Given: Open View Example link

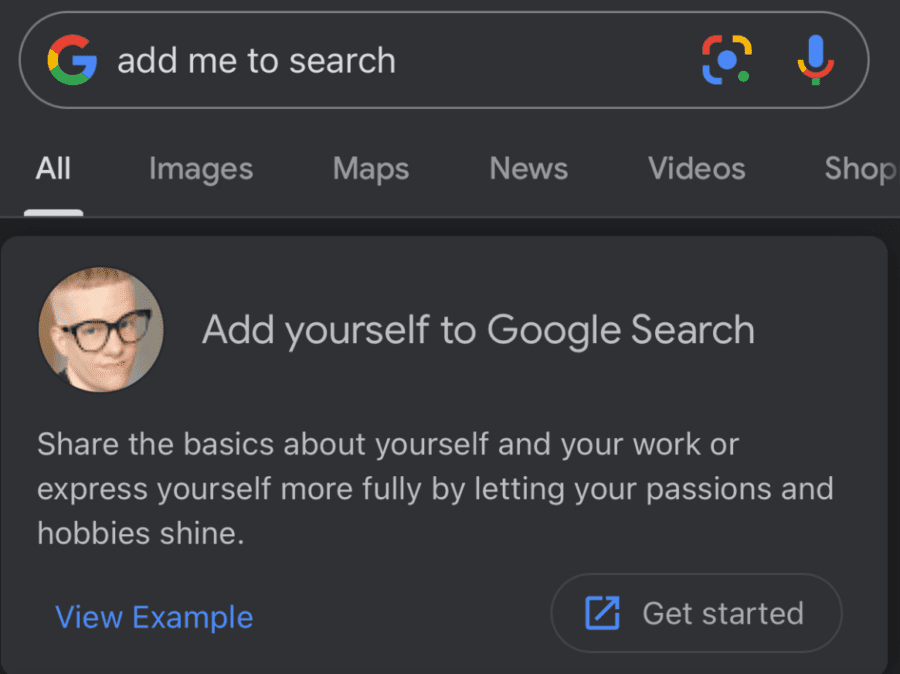Looking at the screenshot, I should pos(154,617).
